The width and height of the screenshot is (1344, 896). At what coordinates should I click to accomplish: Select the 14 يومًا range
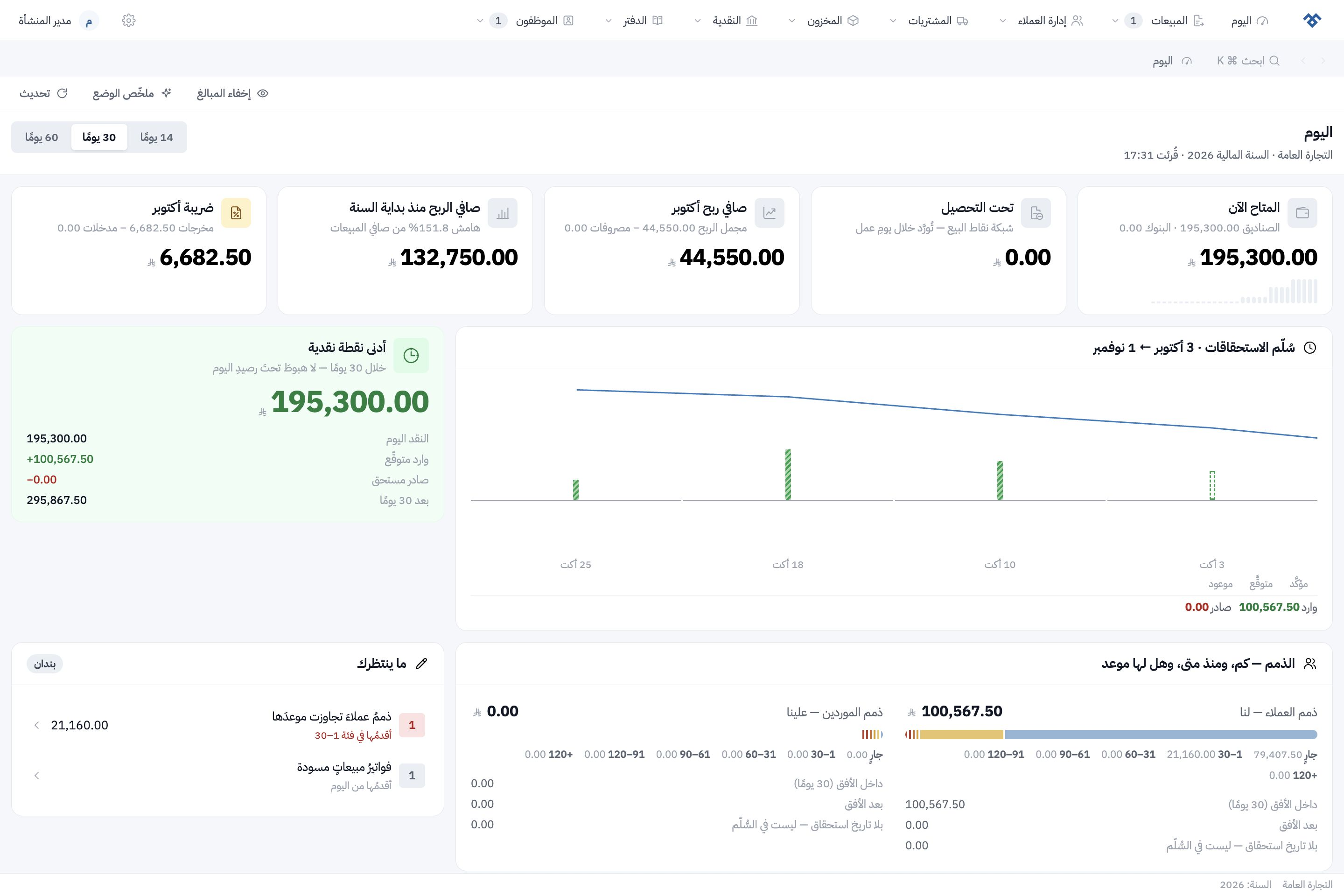click(157, 137)
